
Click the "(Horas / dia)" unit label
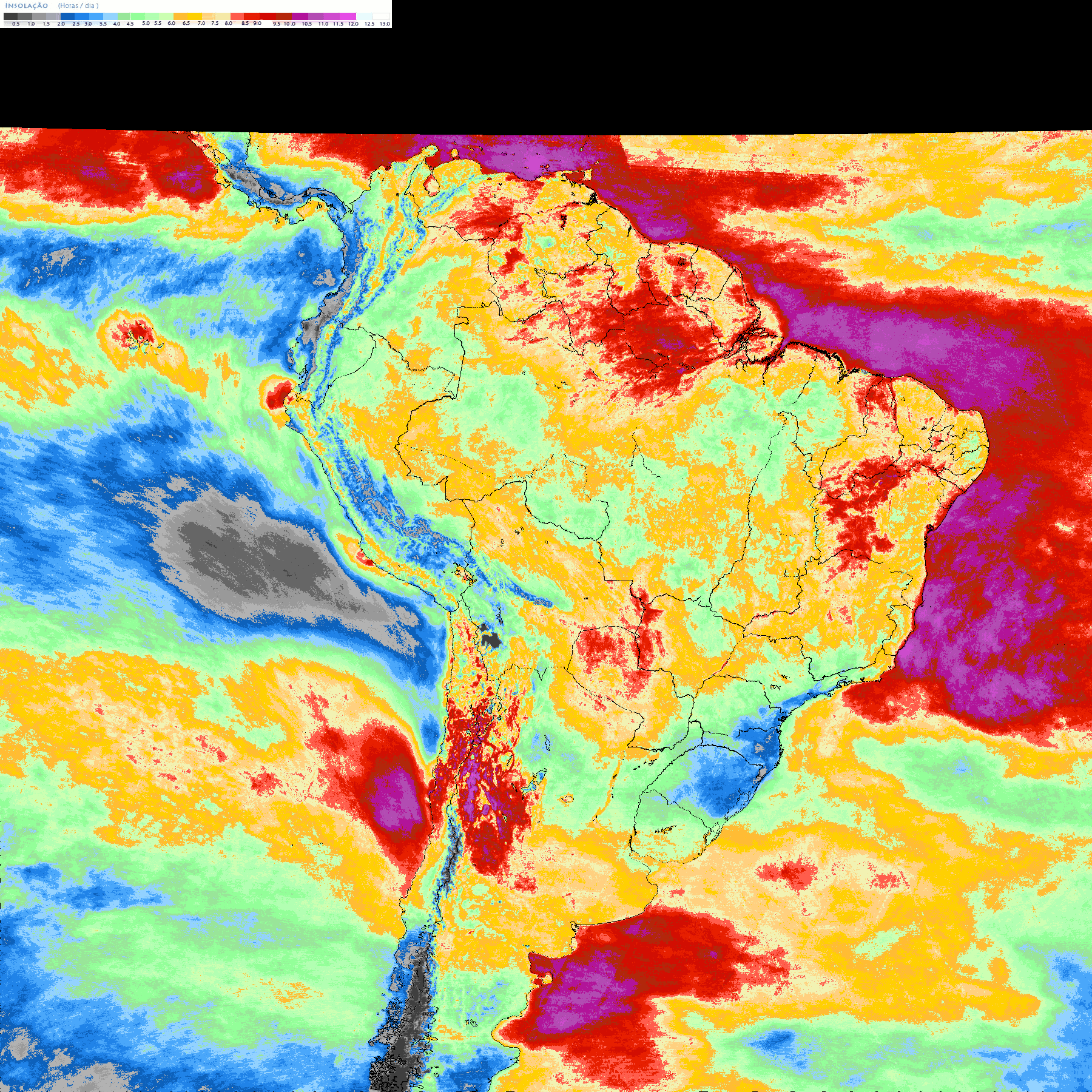(78, 5)
